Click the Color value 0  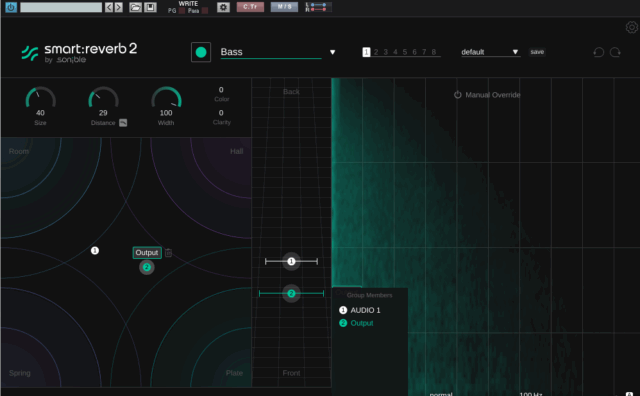(x=221, y=90)
